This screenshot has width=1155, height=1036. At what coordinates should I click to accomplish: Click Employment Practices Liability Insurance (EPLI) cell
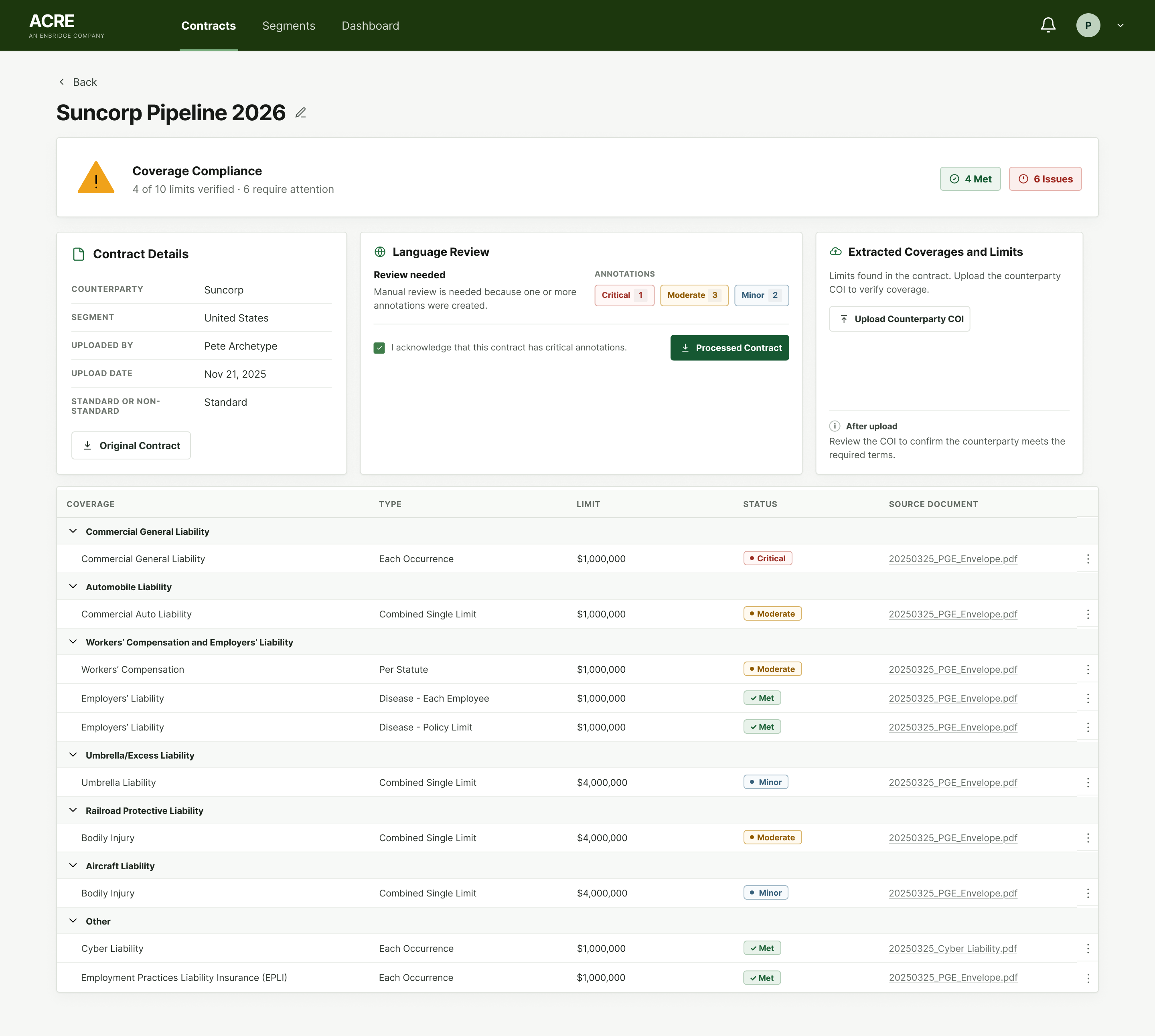[184, 977]
